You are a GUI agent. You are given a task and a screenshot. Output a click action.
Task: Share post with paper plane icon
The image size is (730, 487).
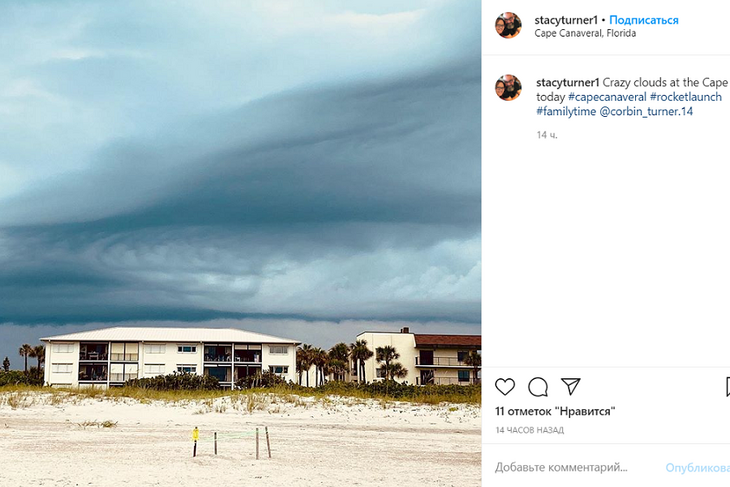click(x=571, y=386)
